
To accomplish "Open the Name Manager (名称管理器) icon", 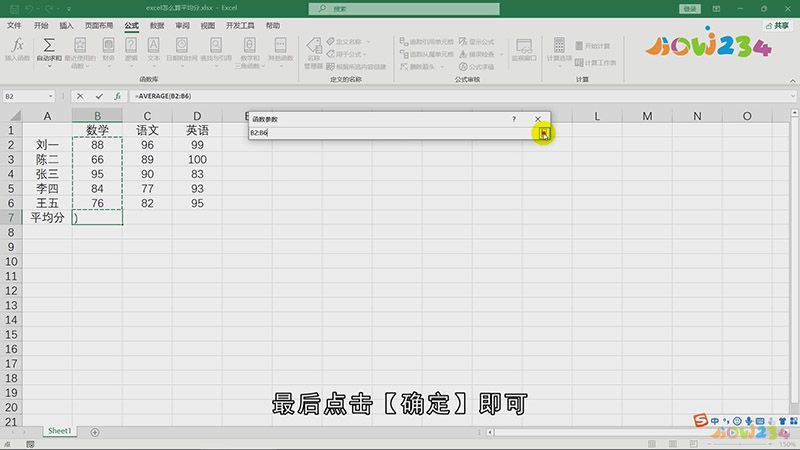I will (x=313, y=46).
